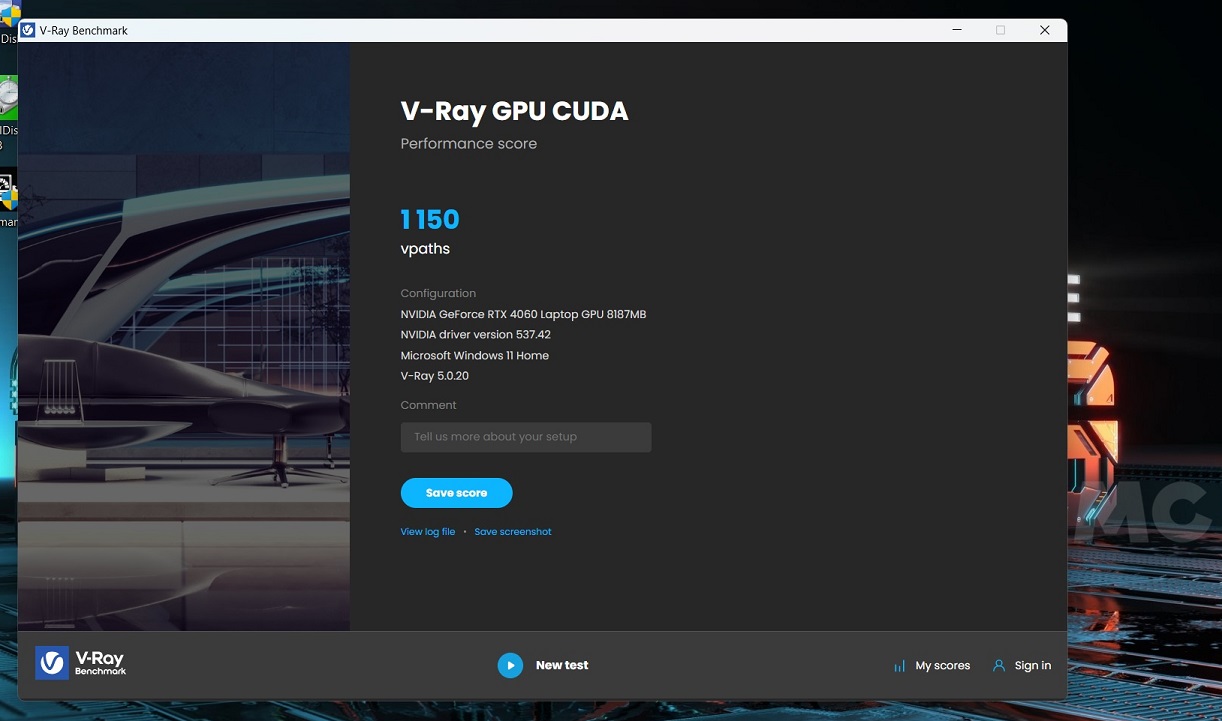This screenshot has width=1222, height=721.
Task: Click the Sign in user profile icon
Action: coord(998,665)
